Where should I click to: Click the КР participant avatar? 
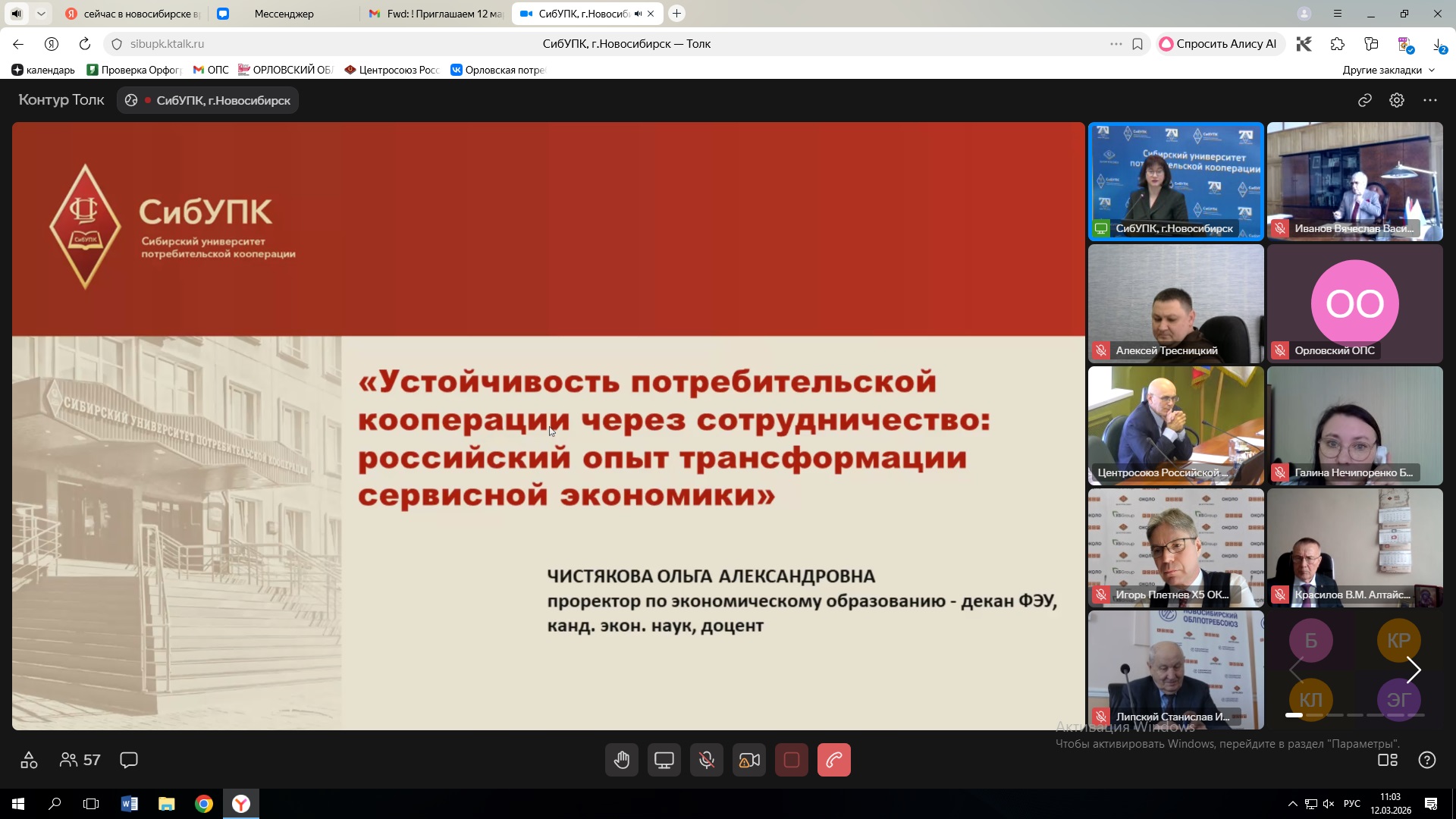point(1399,641)
